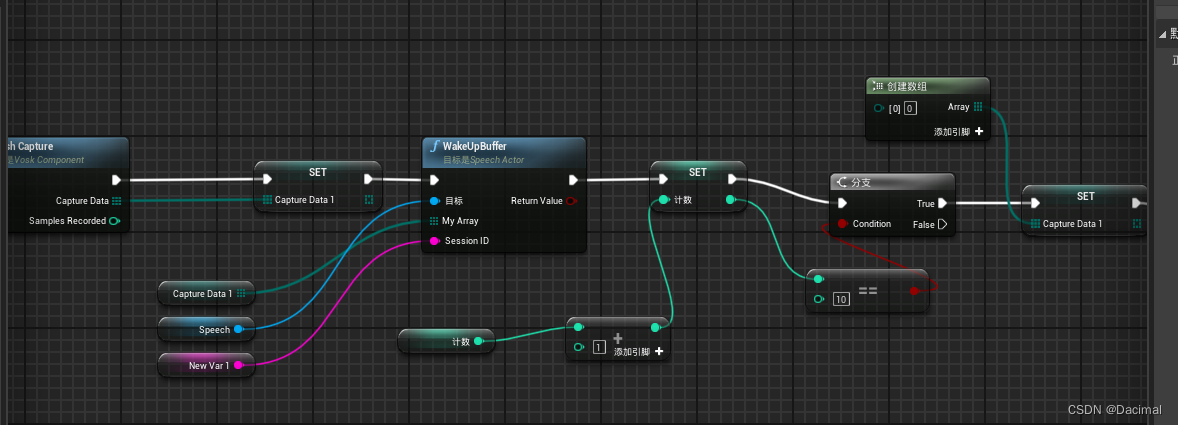1178x425 pixels.
Task: Click the WakeUpBuffer exec input pin
Action: coord(434,180)
